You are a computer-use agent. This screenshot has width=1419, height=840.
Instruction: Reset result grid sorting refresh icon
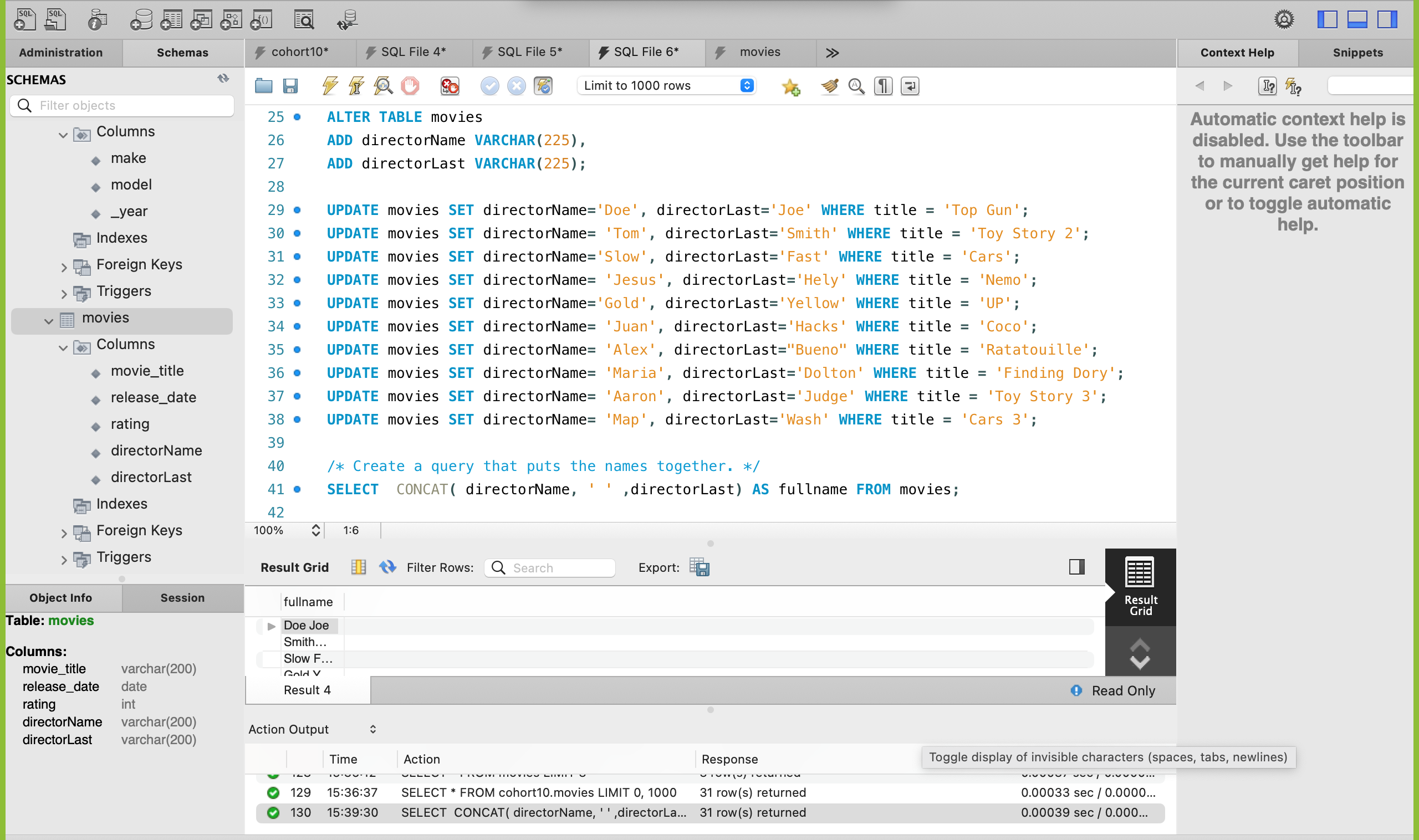click(387, 567)
